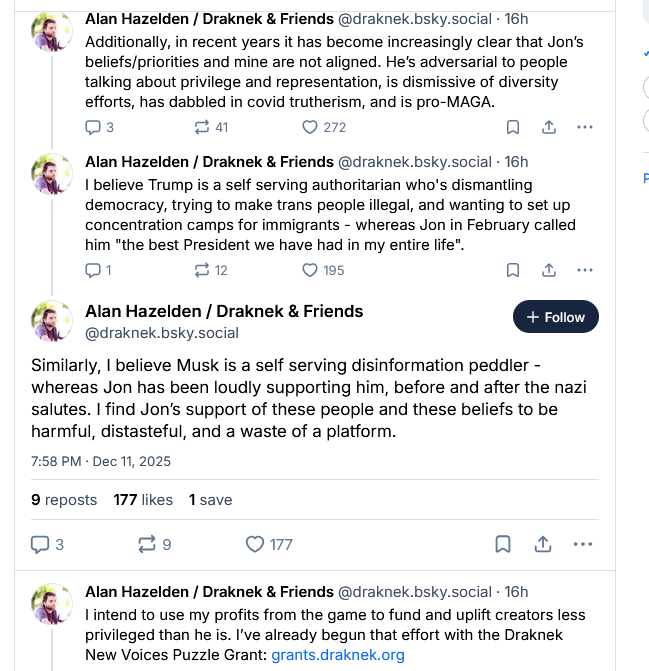Bookmark the main post with 177 likes

click(504, 544)
